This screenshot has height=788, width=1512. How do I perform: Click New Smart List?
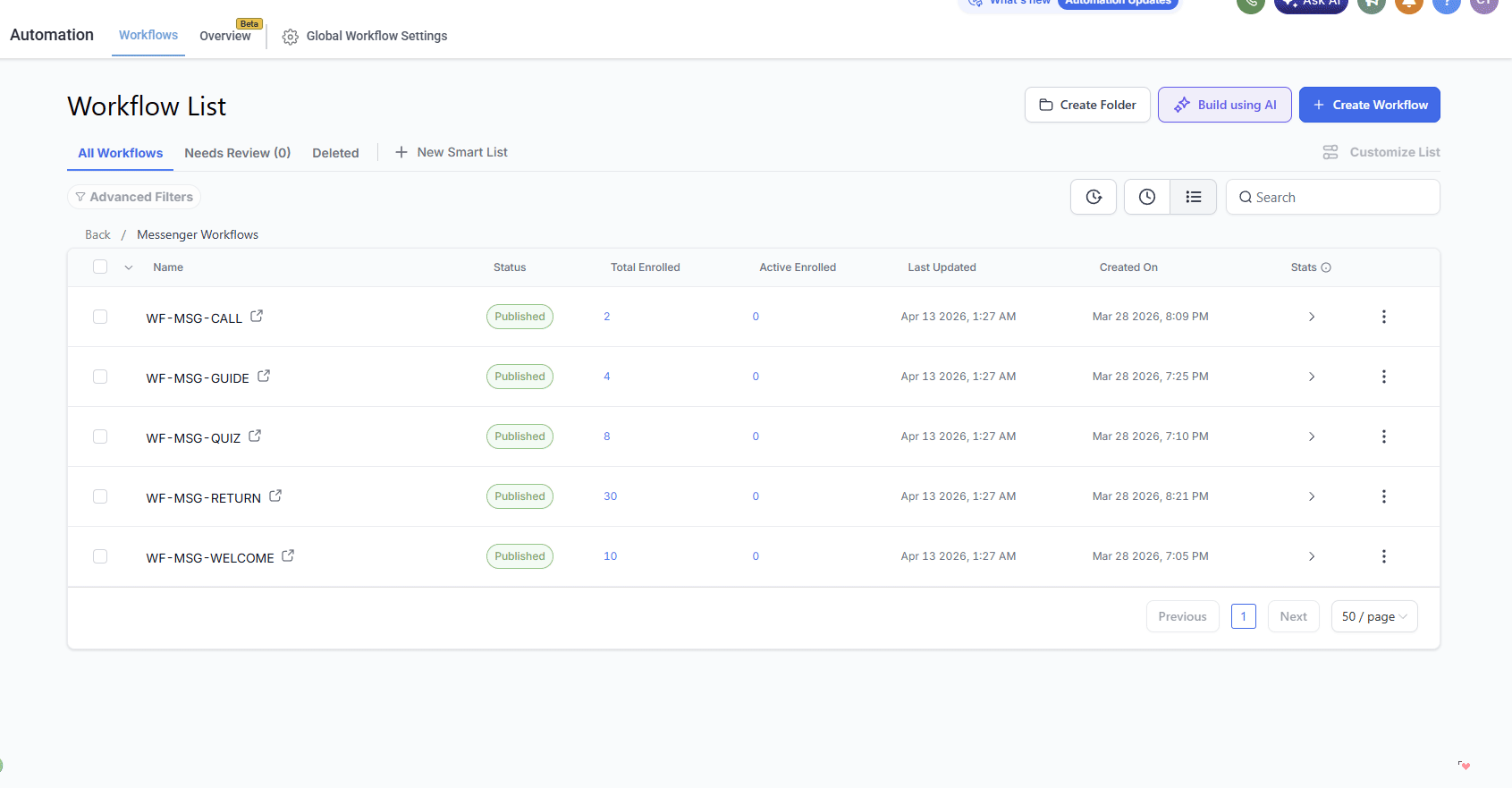(452, 152)
